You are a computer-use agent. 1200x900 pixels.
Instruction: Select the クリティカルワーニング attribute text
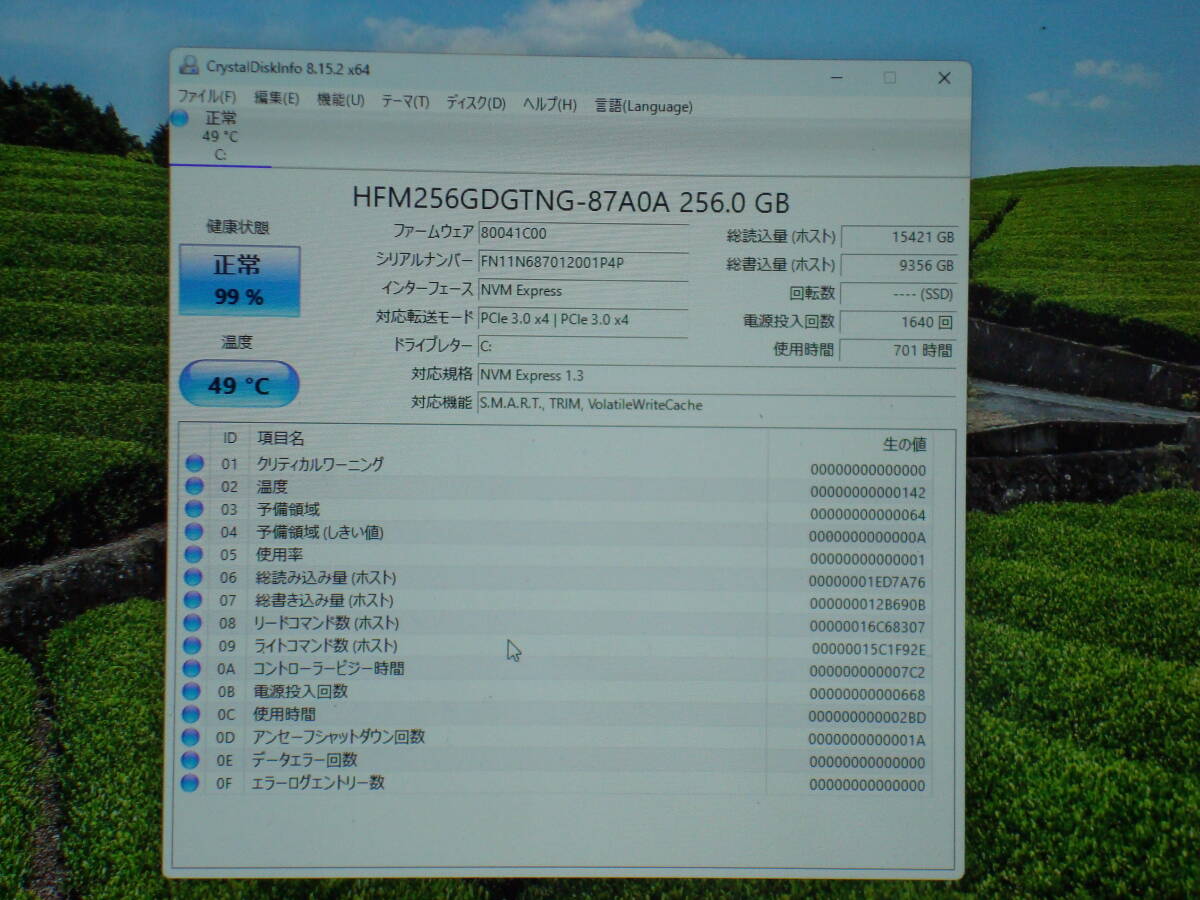coord(320,464)
